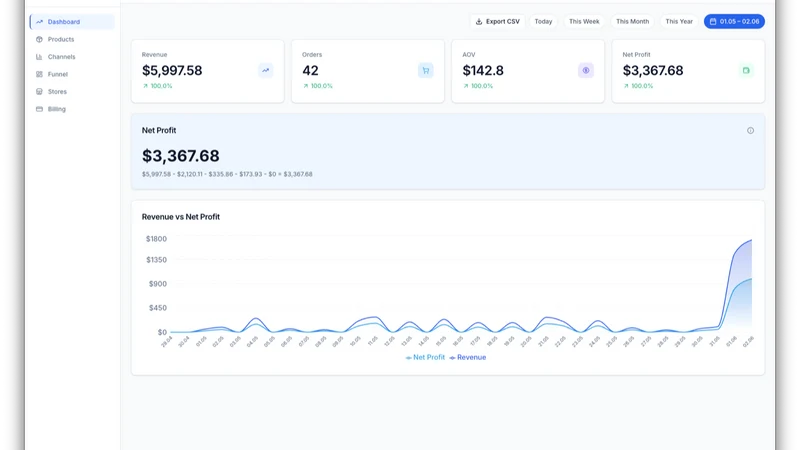Filter by Today
This screenshot has height=450, width=800.
pos(543,21)
